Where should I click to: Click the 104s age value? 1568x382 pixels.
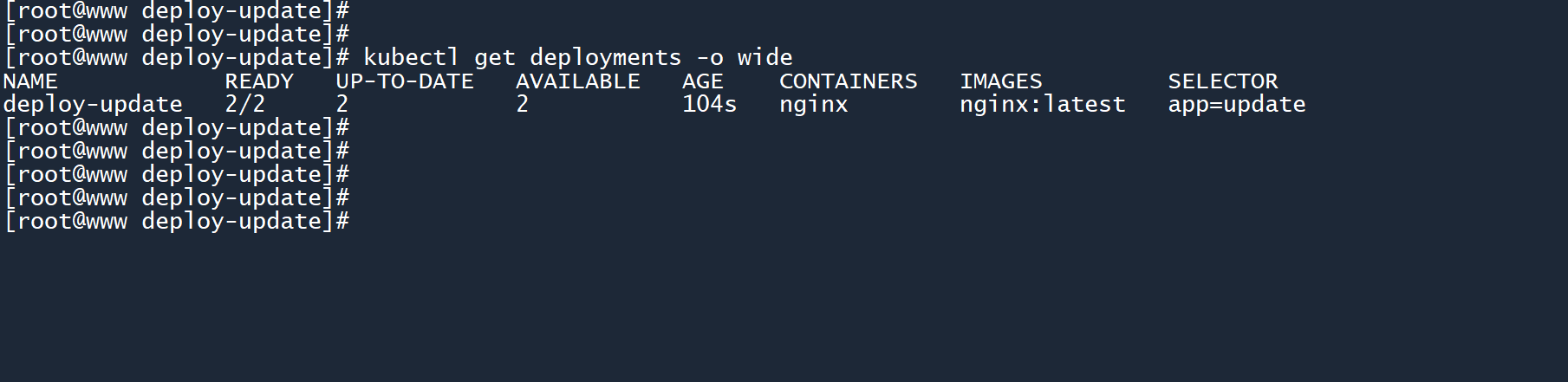[x=709, y=105]
